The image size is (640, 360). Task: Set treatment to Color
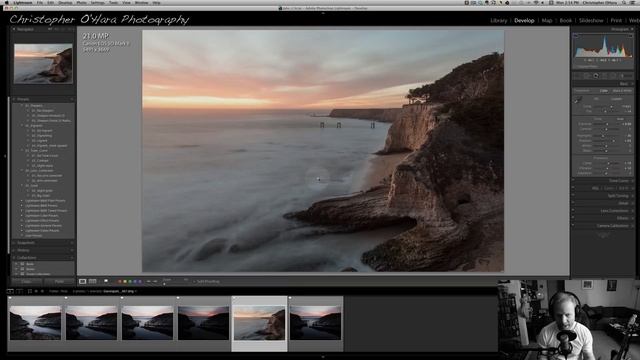tap(604, 91)
